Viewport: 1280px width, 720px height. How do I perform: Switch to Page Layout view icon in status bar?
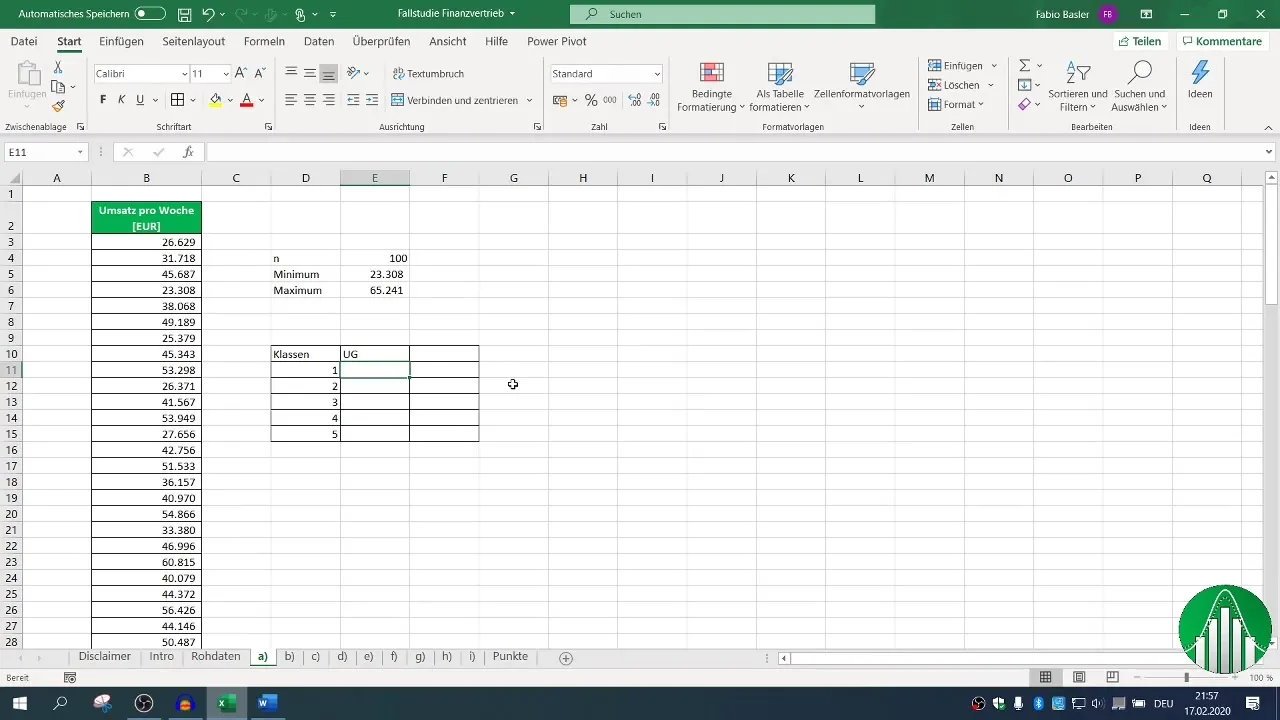pyautogui.click(x=1079, y=677)
